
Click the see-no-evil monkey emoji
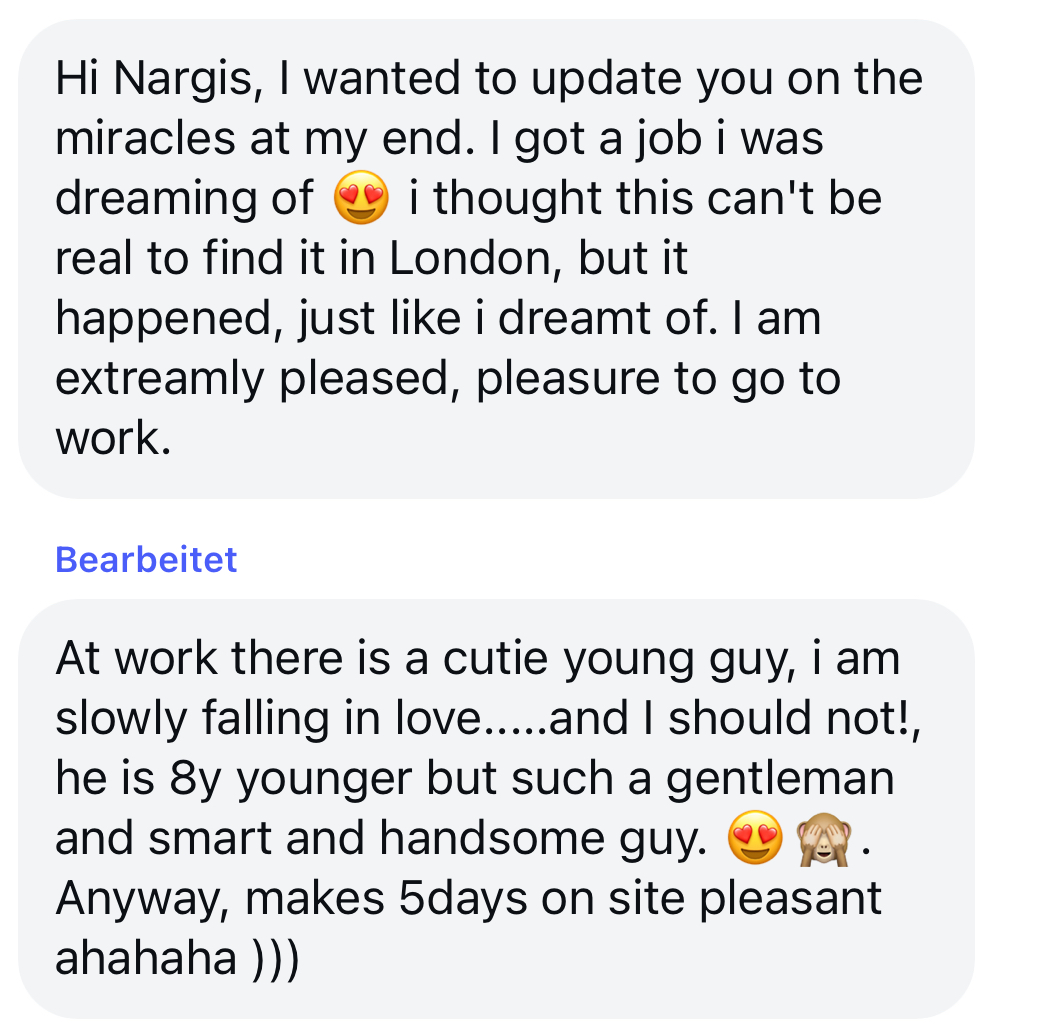824,838
